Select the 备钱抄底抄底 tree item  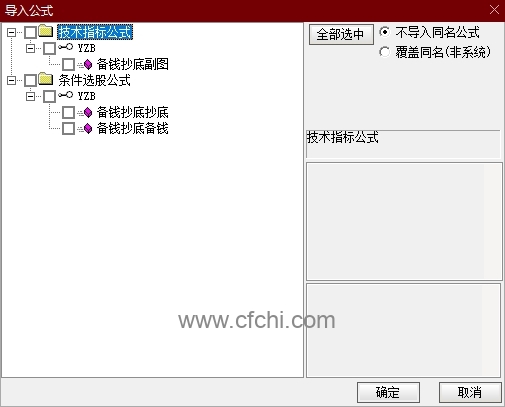point(132,112)
